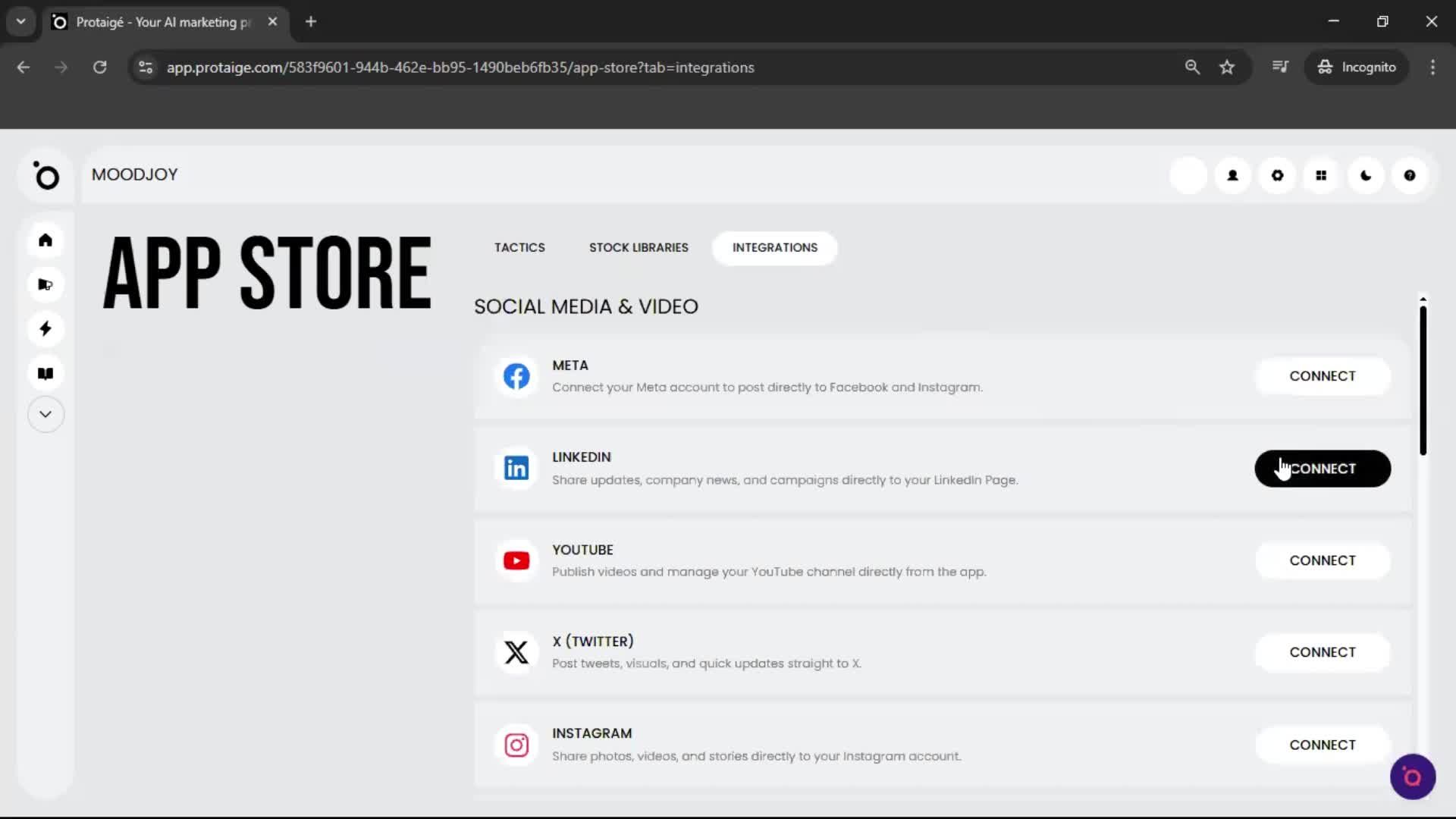This screenshot has width=1456, height=819.
Task: Connect the Meta account
Action: coord(1323,375)
